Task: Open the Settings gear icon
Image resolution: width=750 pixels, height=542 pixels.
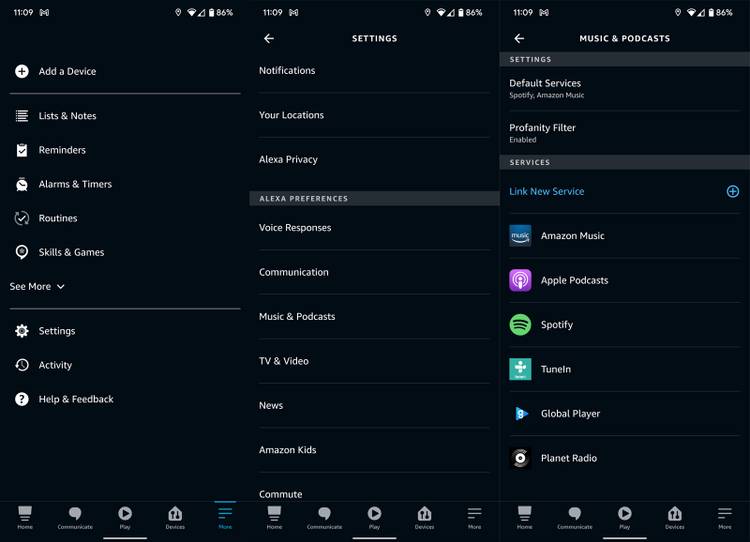Action: tap(22, 331)
